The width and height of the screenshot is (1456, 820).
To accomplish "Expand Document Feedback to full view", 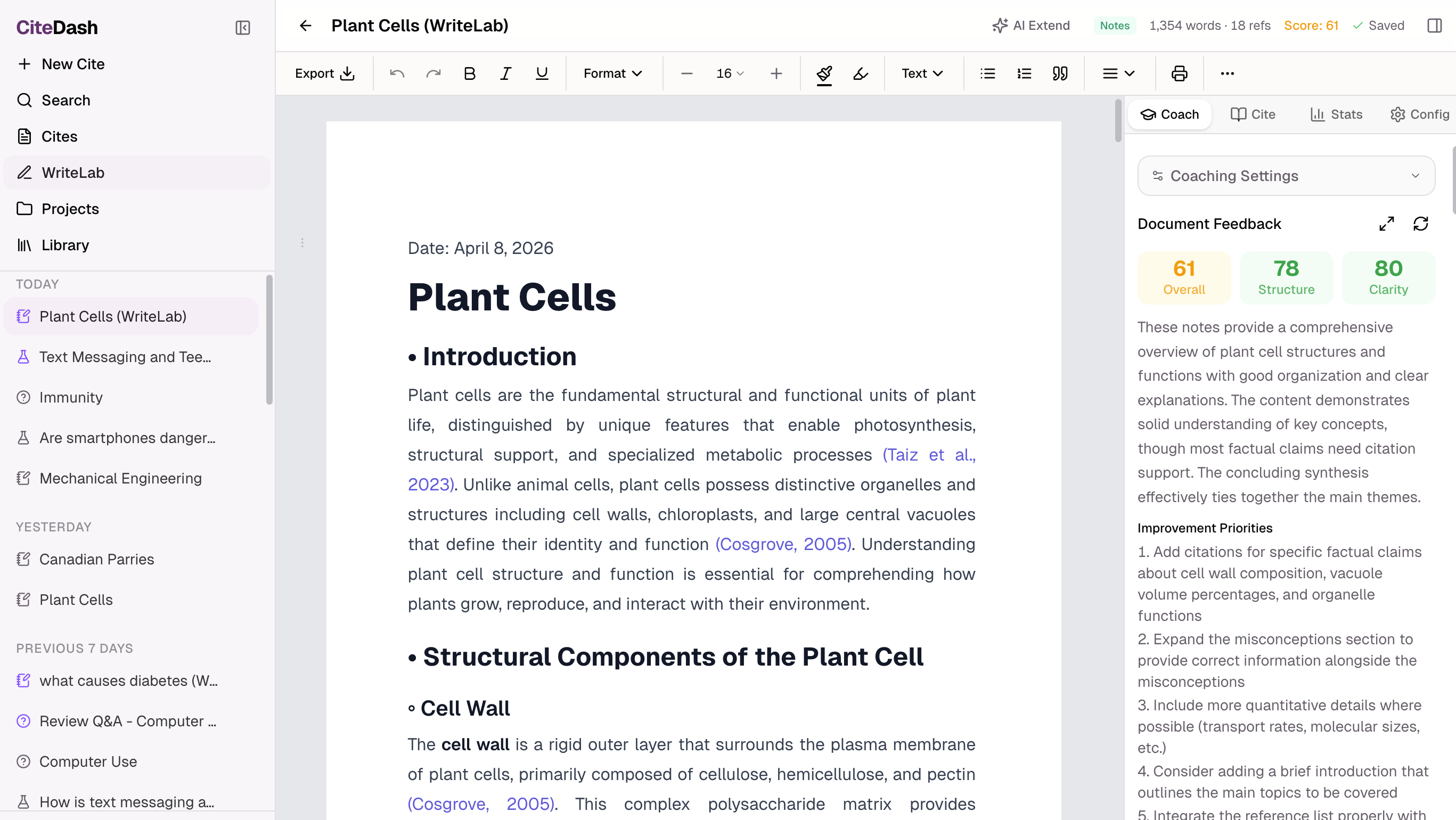I will 1386,224.
